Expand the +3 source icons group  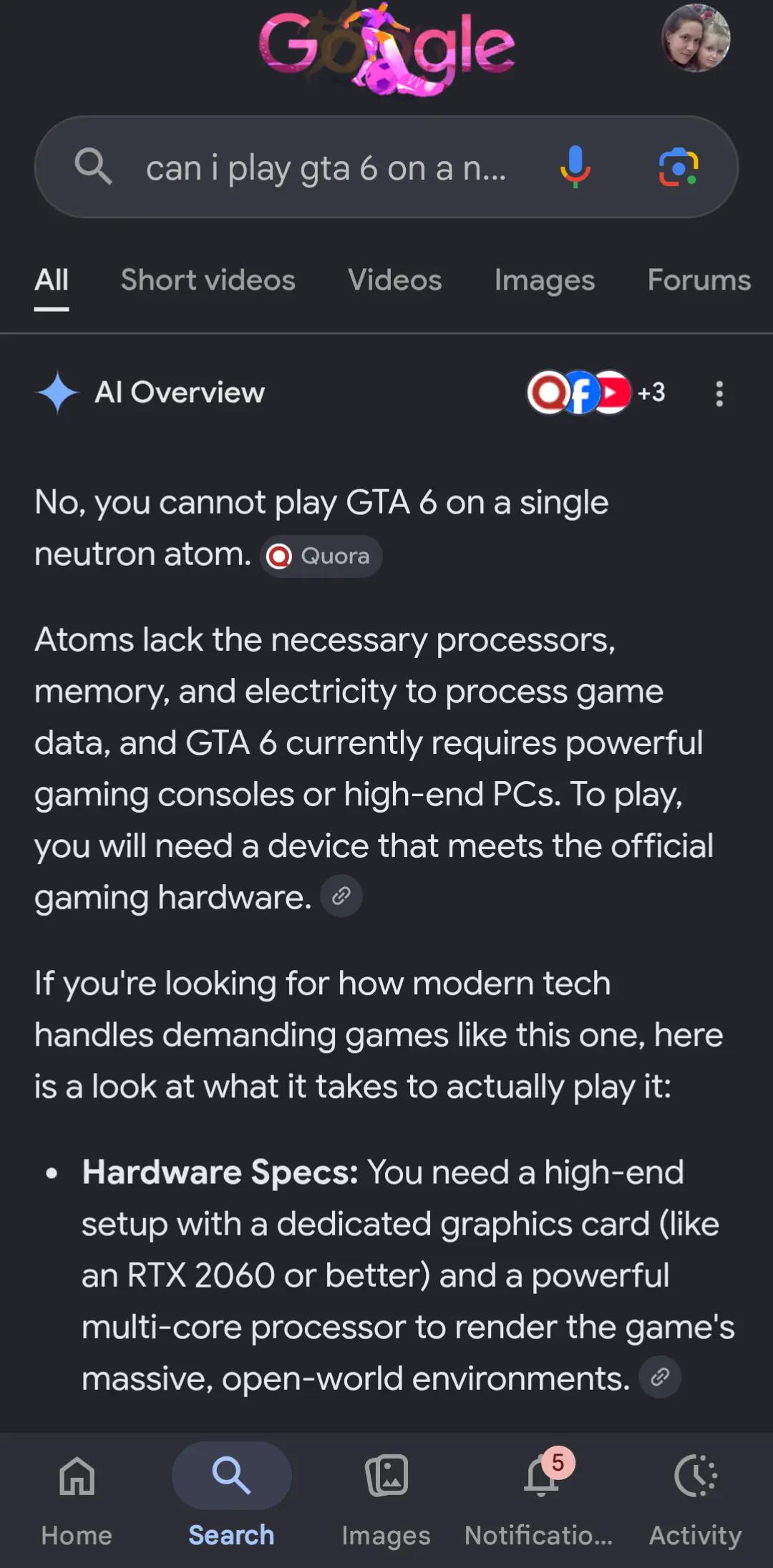tap(597, 392)
